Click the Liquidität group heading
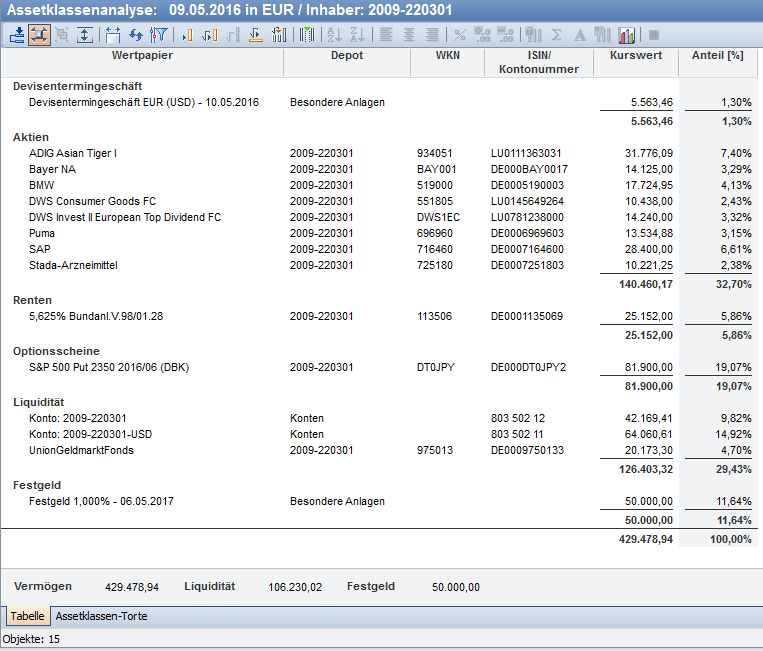Image resolution: width=763 pixels, height=651 pixels. [x=37, y=402]
